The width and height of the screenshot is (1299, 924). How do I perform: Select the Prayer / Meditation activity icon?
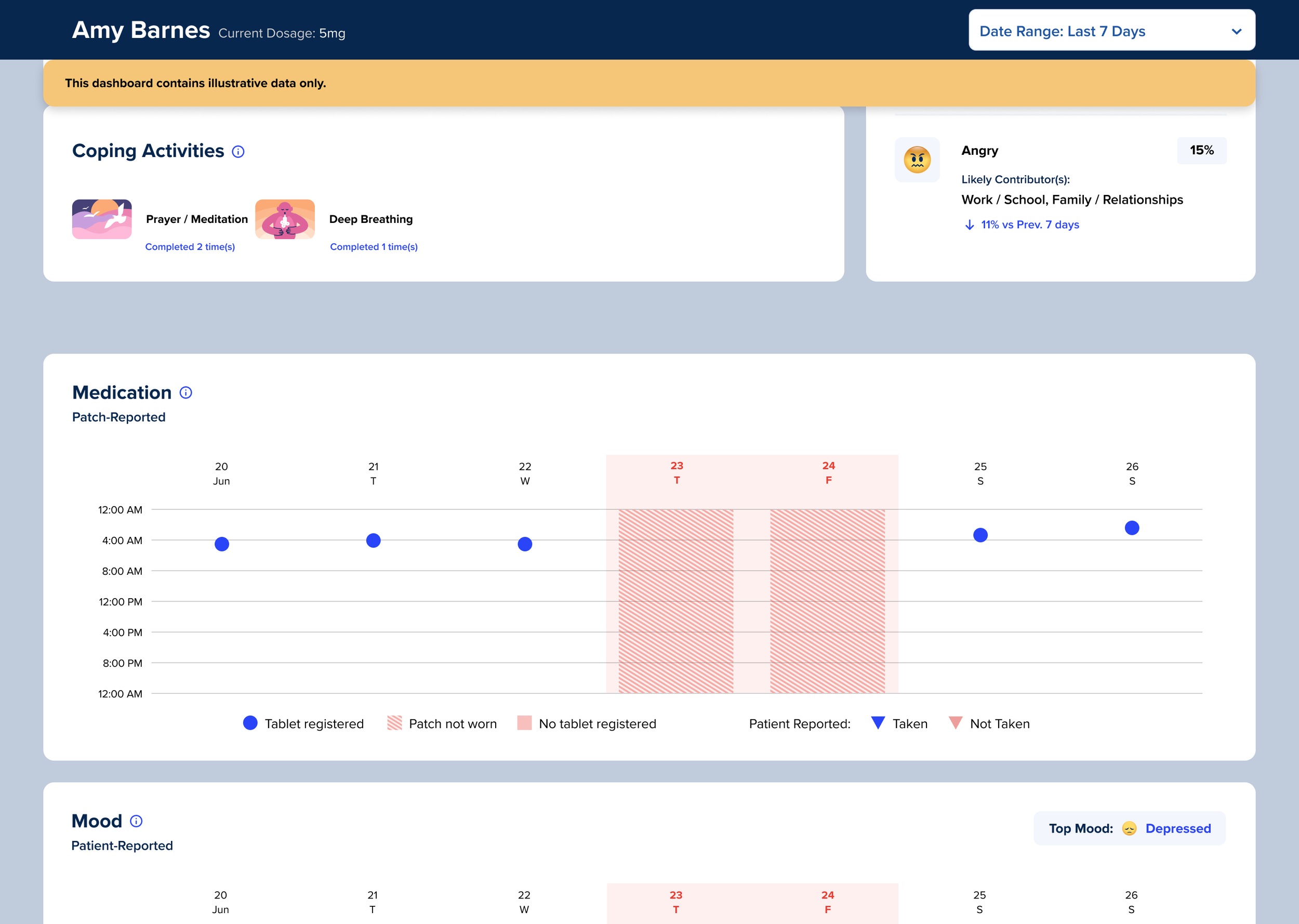coord(101,219)
